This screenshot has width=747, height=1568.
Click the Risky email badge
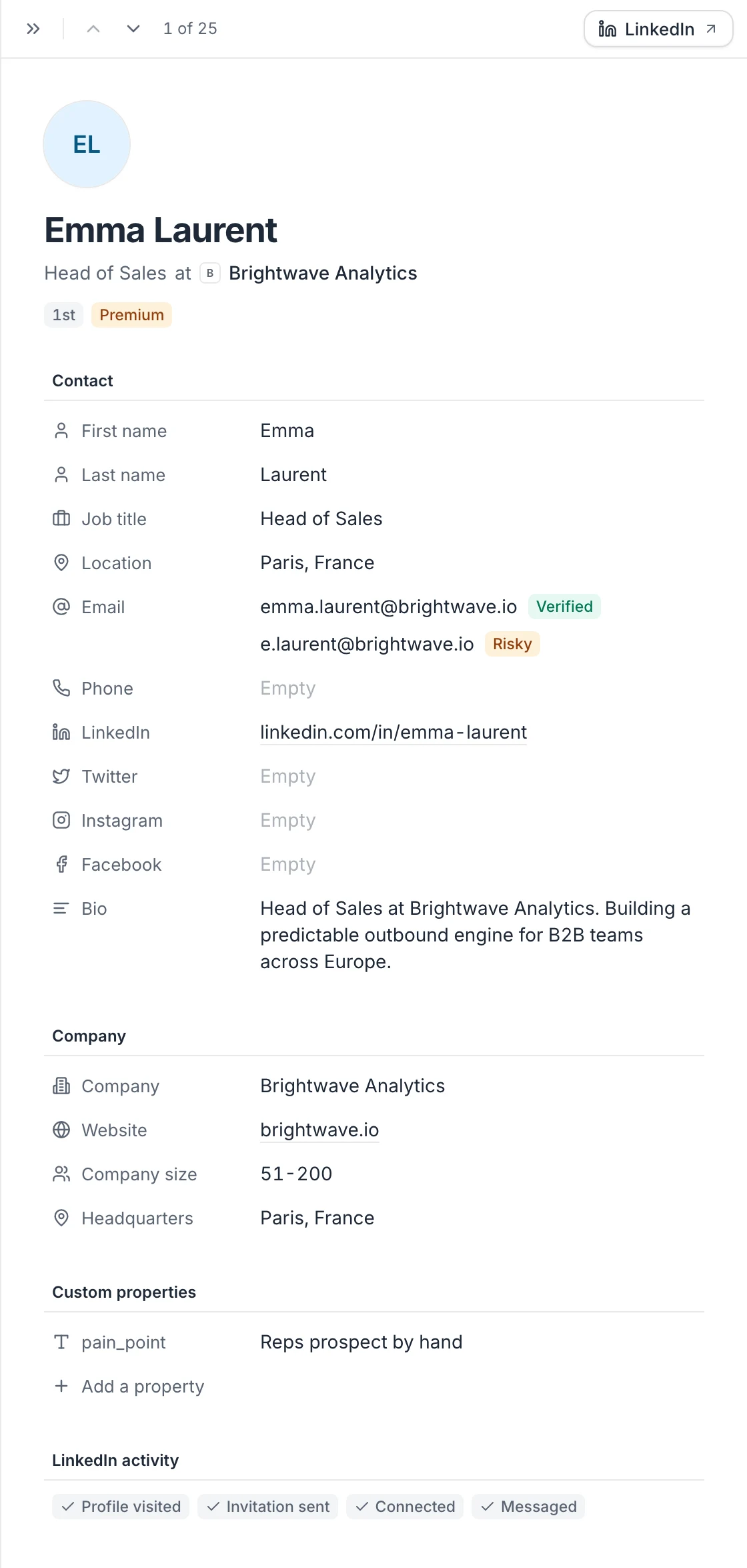pyautogui.click(x=512, y=644)
